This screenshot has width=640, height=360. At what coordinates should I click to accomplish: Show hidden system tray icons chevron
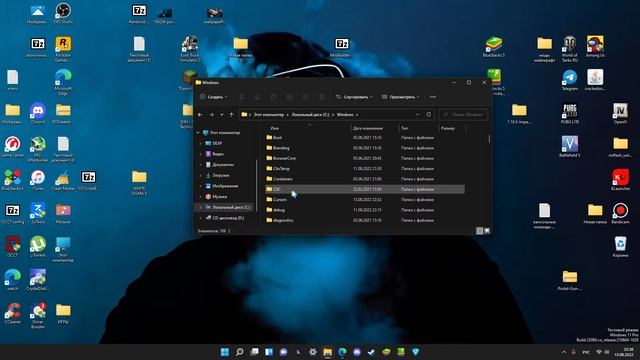[564, 352]
